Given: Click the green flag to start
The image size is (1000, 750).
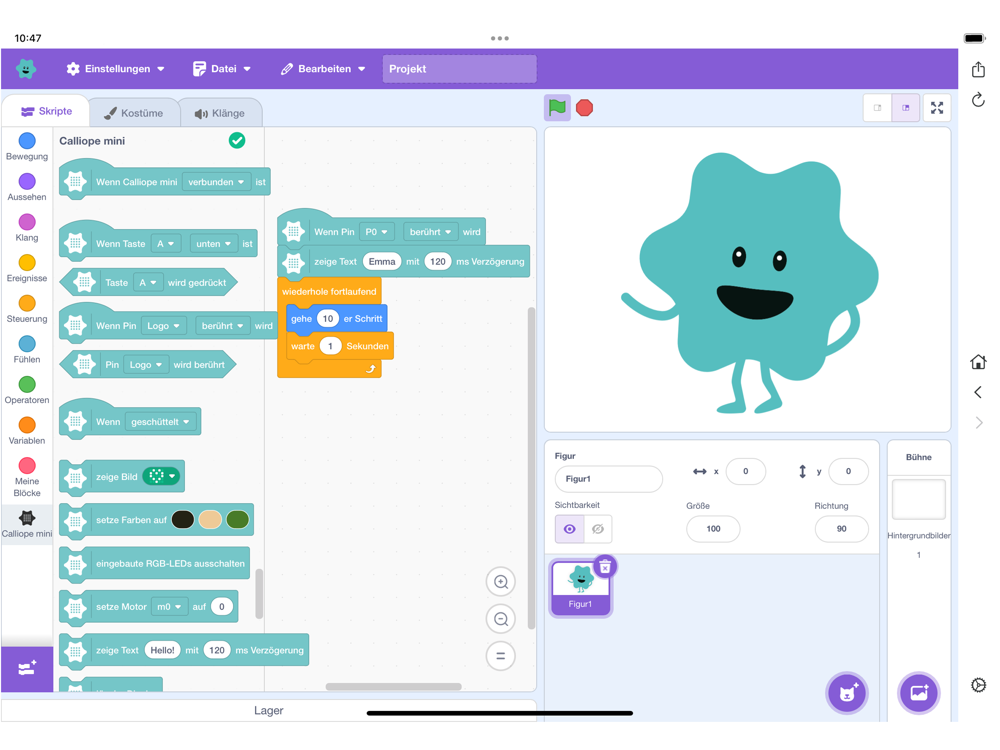Looking at the screenshot, I should tap(557, 108).
